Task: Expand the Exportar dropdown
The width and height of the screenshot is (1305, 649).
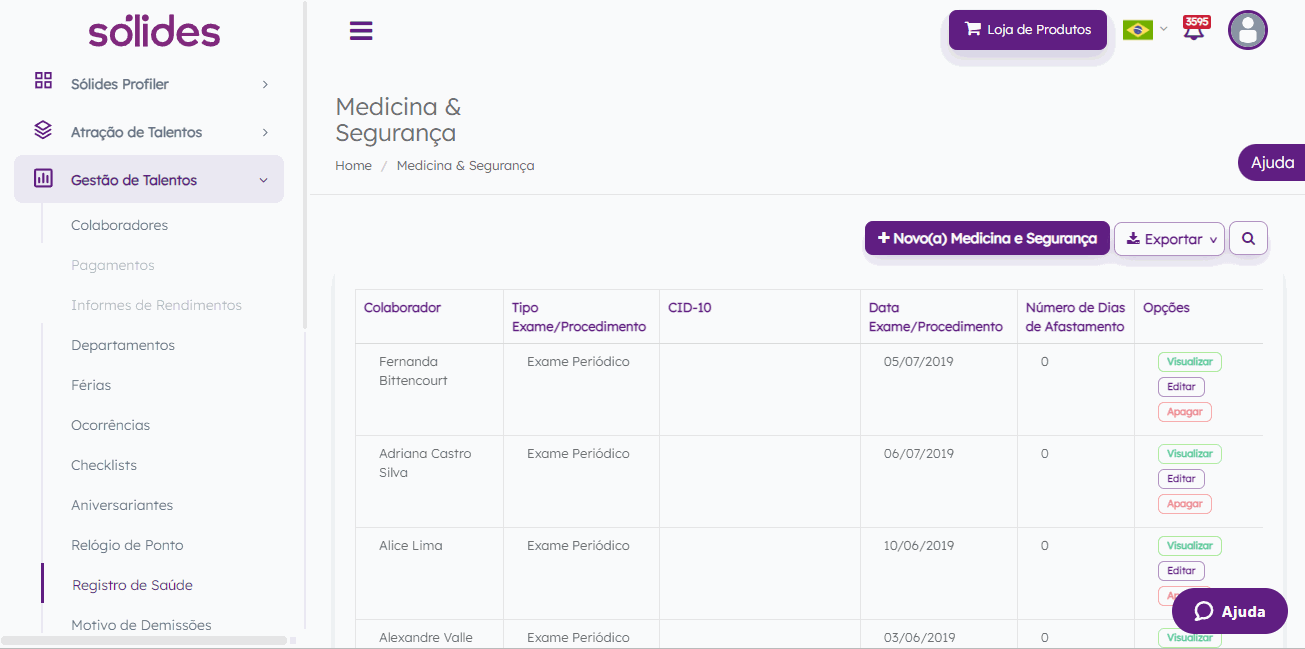Action: 1169,239
